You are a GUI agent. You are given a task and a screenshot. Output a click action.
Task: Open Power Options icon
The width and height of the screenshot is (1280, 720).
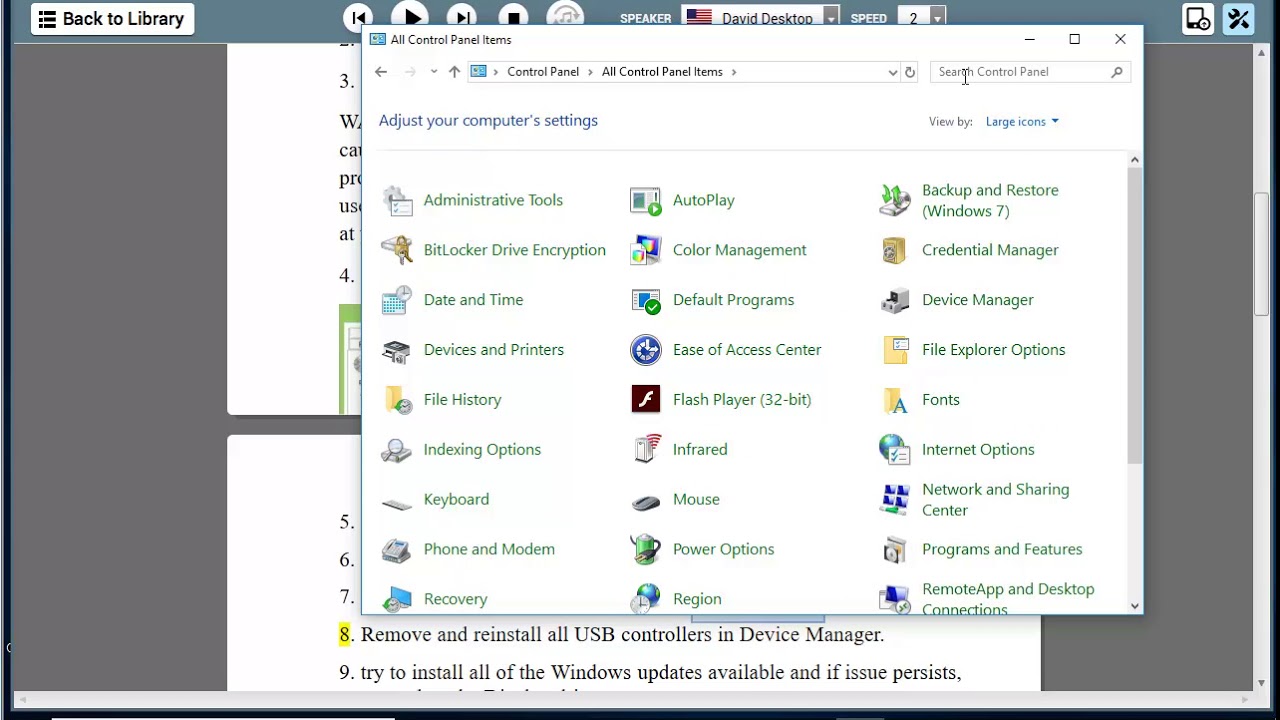(646, 549)
